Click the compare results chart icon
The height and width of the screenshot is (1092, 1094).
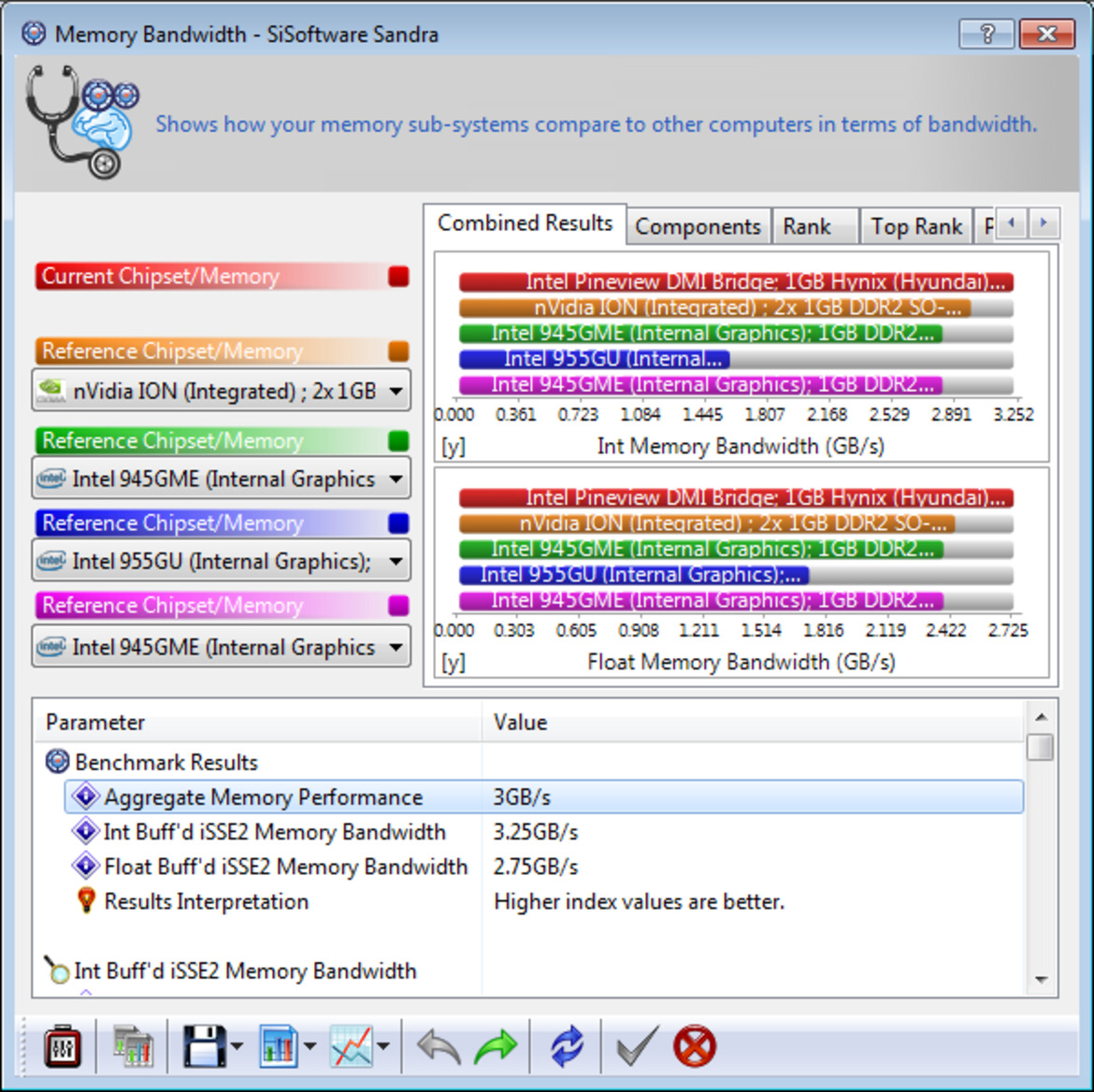point(133,1046)
